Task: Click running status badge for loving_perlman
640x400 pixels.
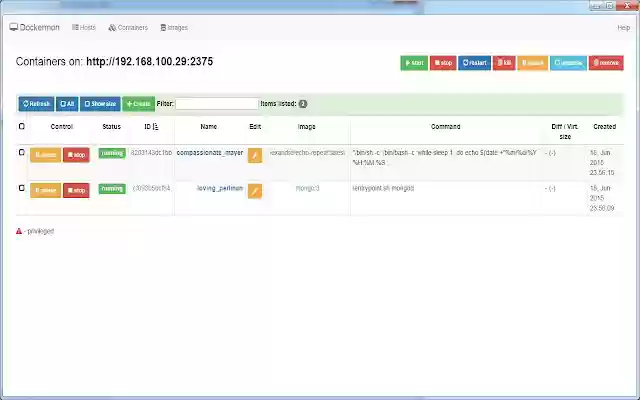Action: click(x=112, y=189)
